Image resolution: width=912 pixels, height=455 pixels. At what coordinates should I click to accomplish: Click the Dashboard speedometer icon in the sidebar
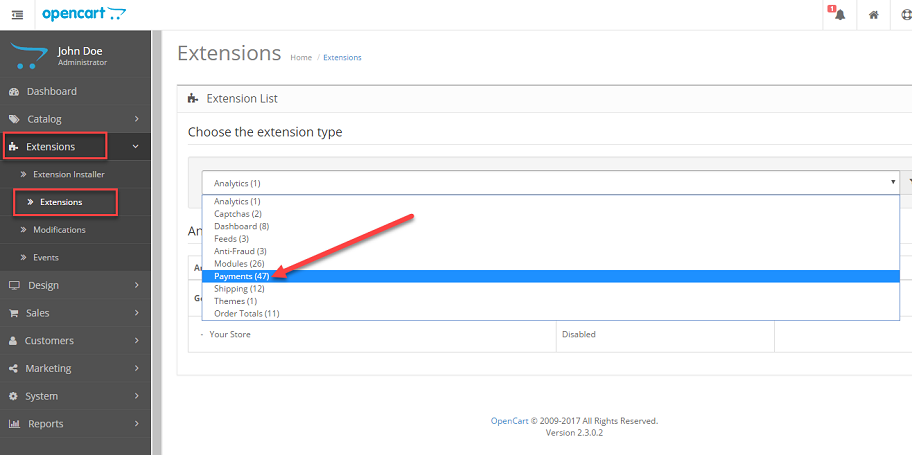click(14, 91)
